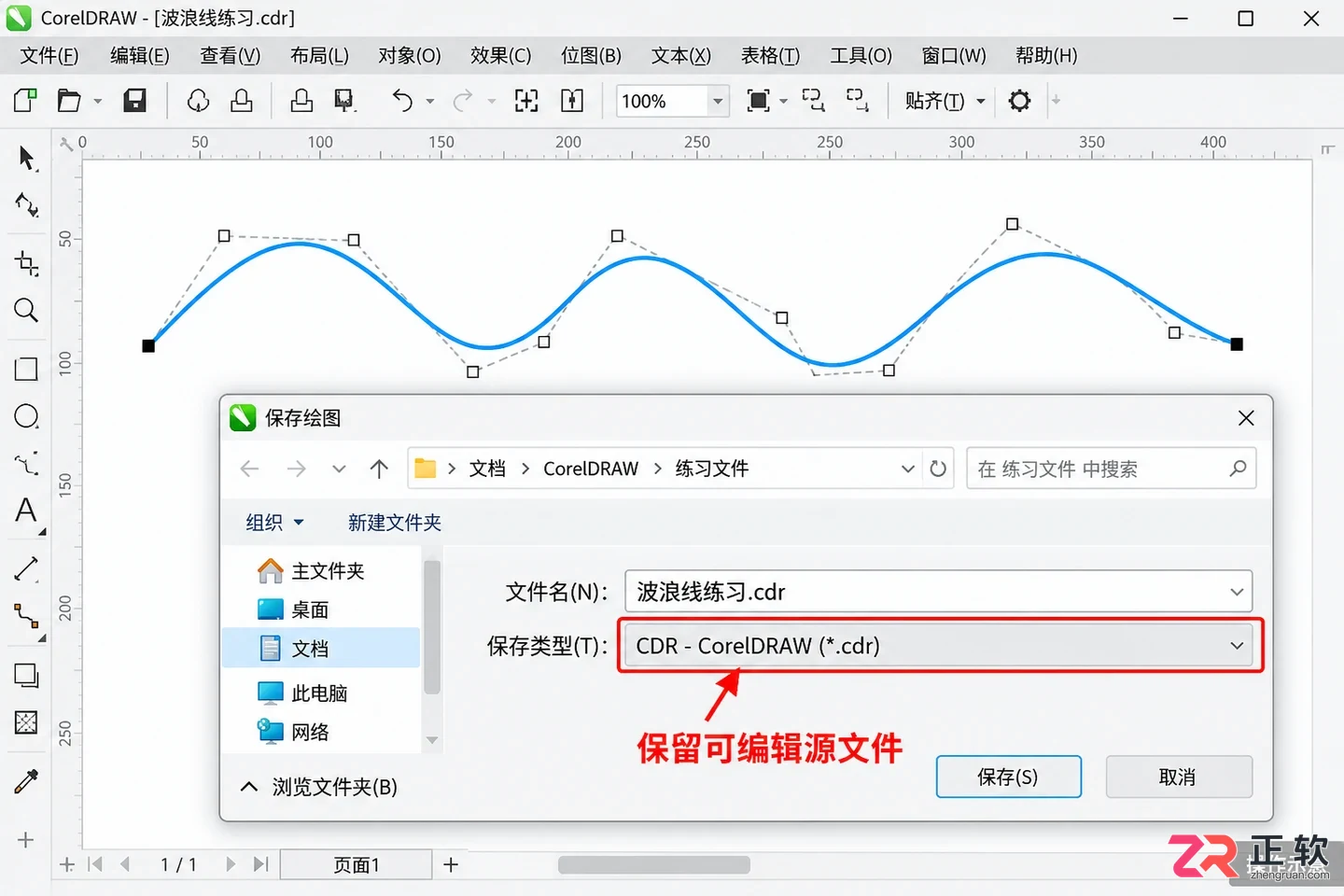Image resolution: width=1344 pixels, height=896 pixels.
Task: Click the floppy-disk Save icon
Action: [x=135, y=101]
